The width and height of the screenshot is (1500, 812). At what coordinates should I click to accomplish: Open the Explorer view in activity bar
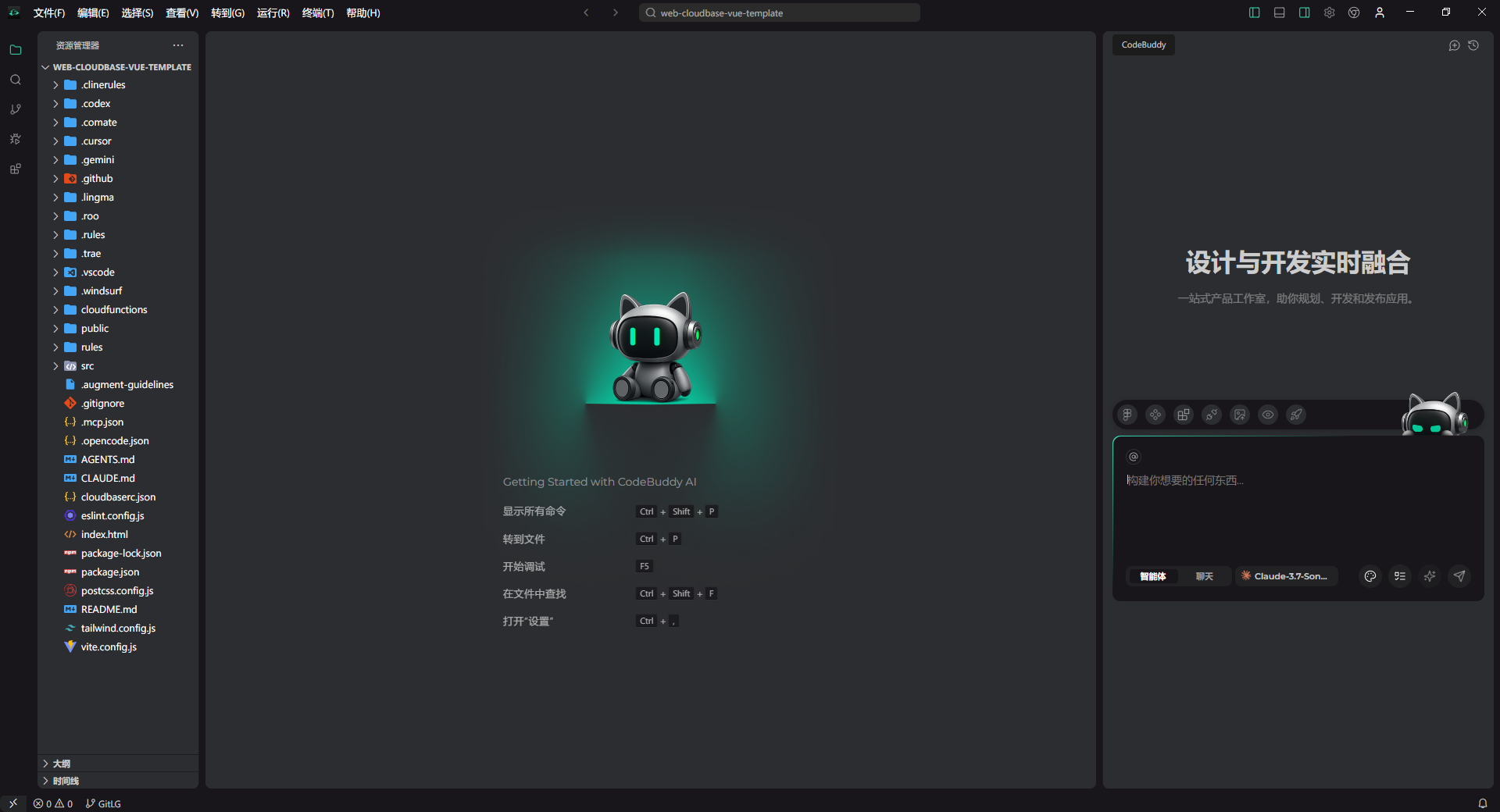[x=15, y=50]
